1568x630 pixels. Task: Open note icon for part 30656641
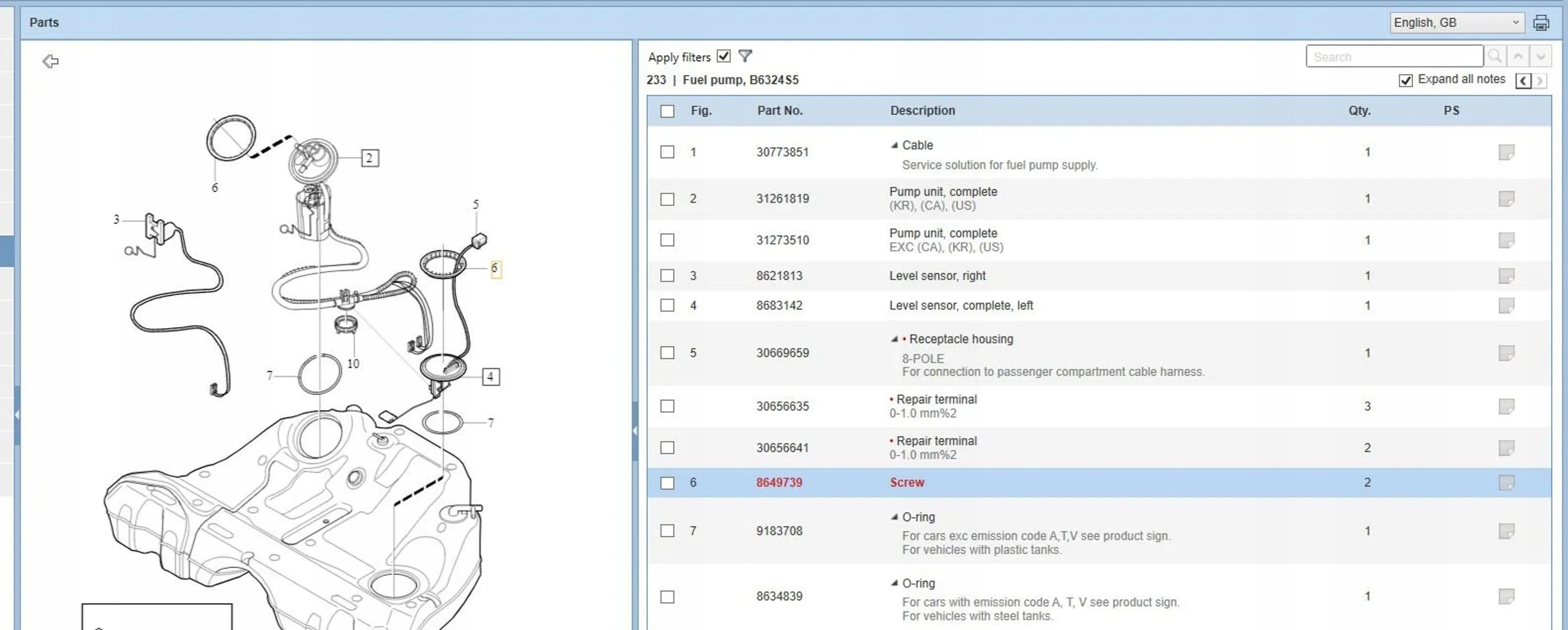click(1507, 448)
